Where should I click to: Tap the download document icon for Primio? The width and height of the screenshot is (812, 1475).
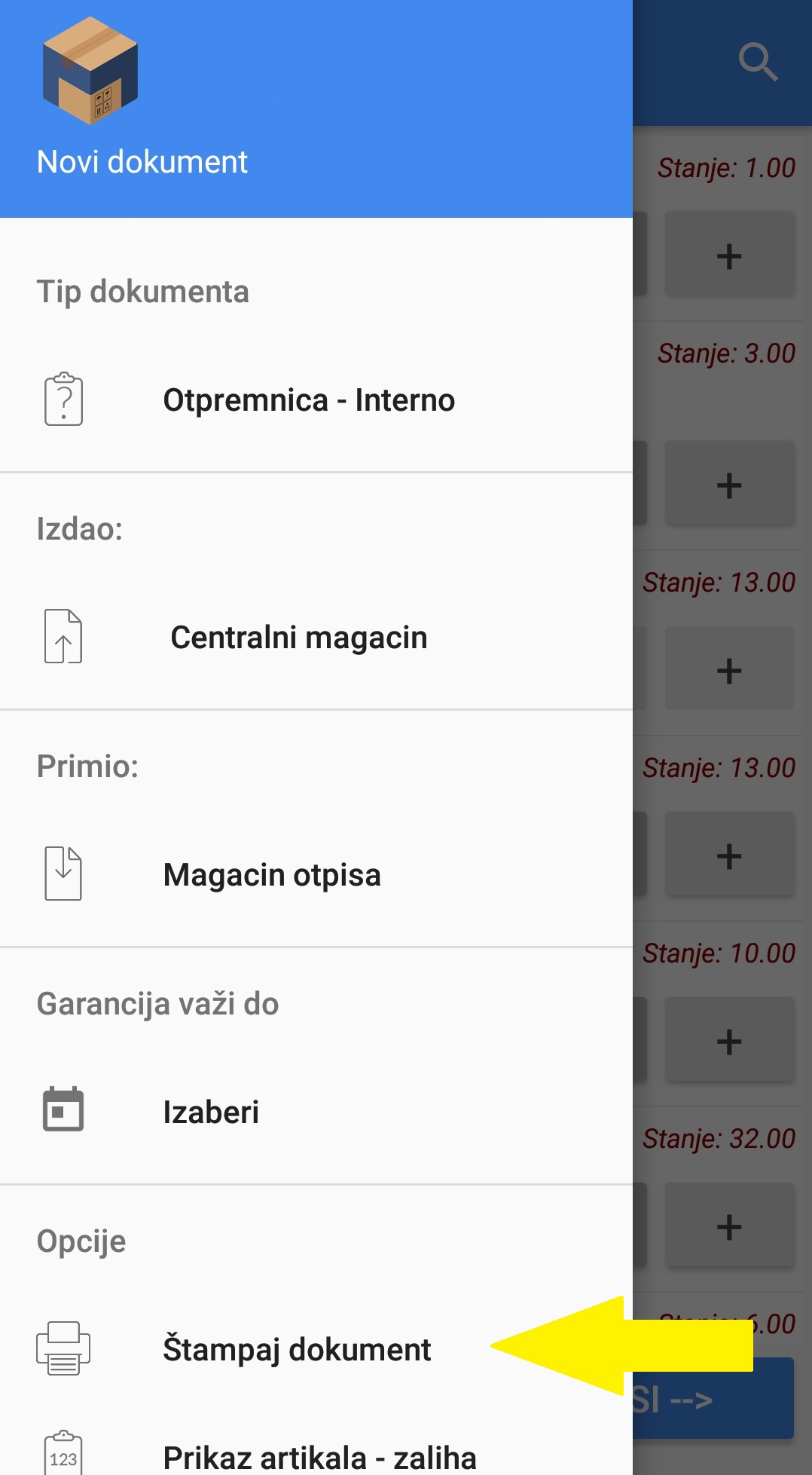point(63,874)
